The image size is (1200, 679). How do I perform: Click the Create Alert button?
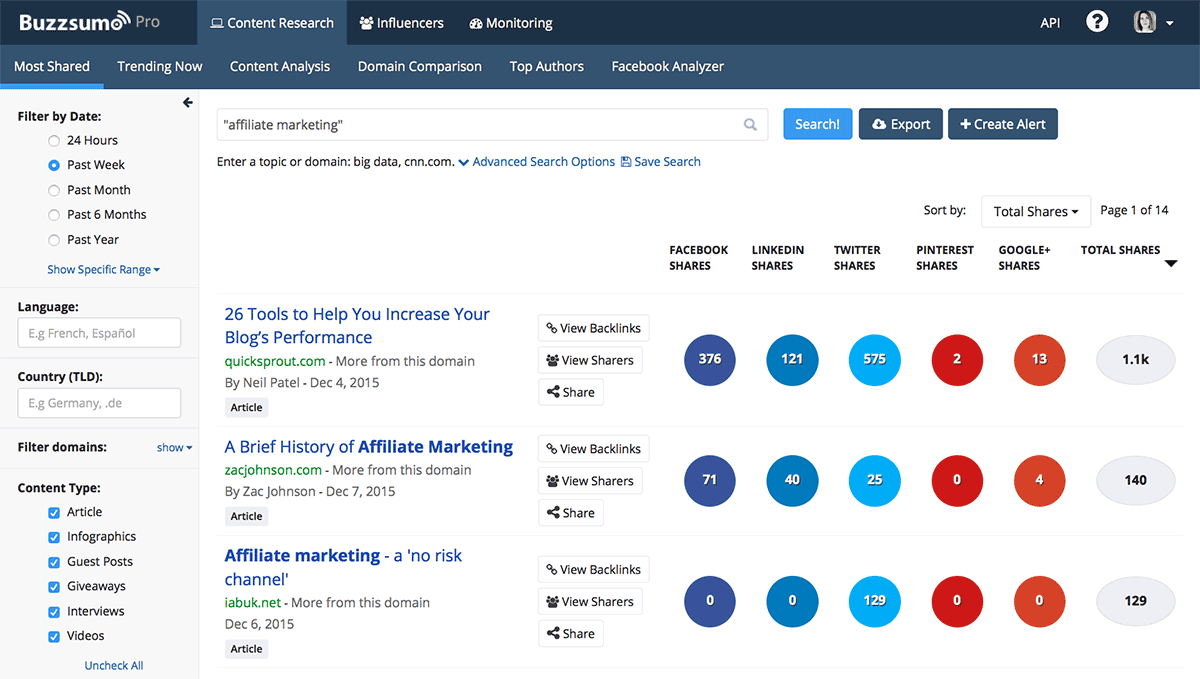(1003, 124)
